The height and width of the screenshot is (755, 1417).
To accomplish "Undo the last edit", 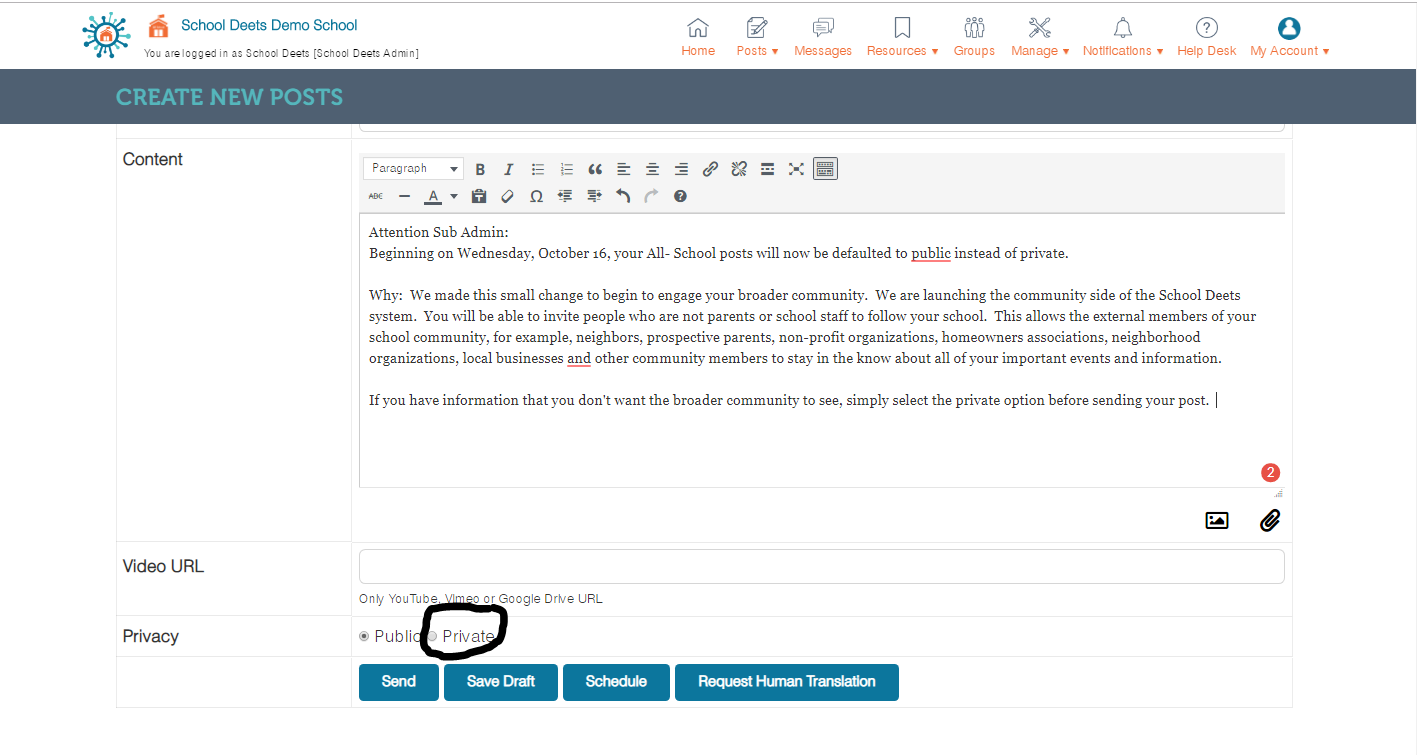I will [x=623, y=196].
